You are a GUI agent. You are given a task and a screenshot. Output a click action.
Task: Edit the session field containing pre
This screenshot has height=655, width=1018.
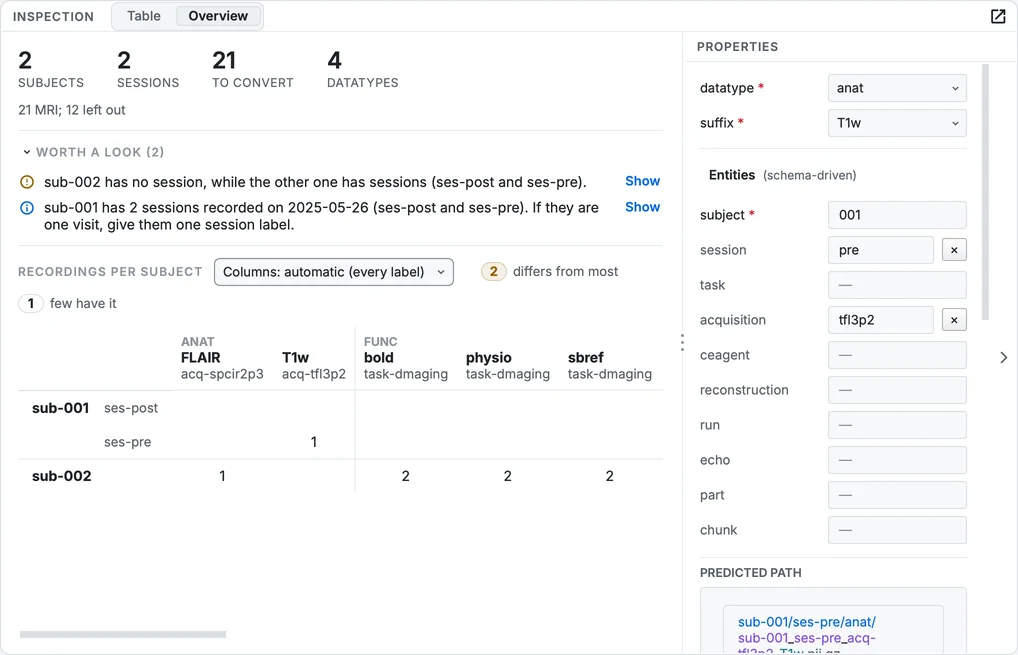tap(880, 250)
